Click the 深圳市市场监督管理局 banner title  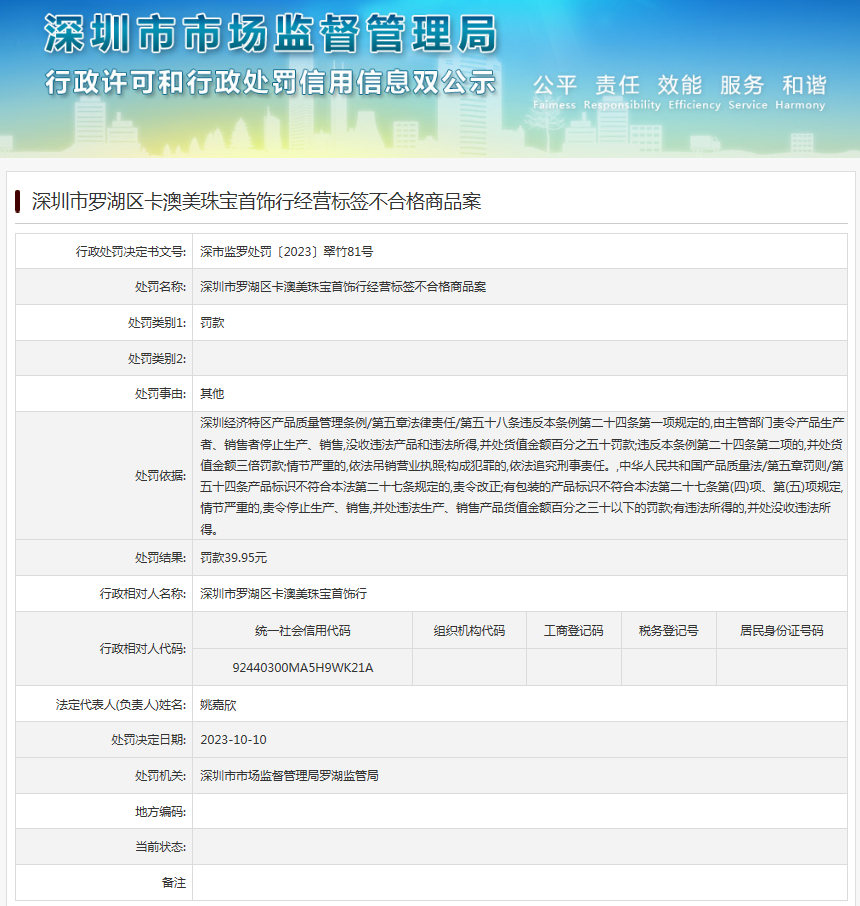[270, 35]
